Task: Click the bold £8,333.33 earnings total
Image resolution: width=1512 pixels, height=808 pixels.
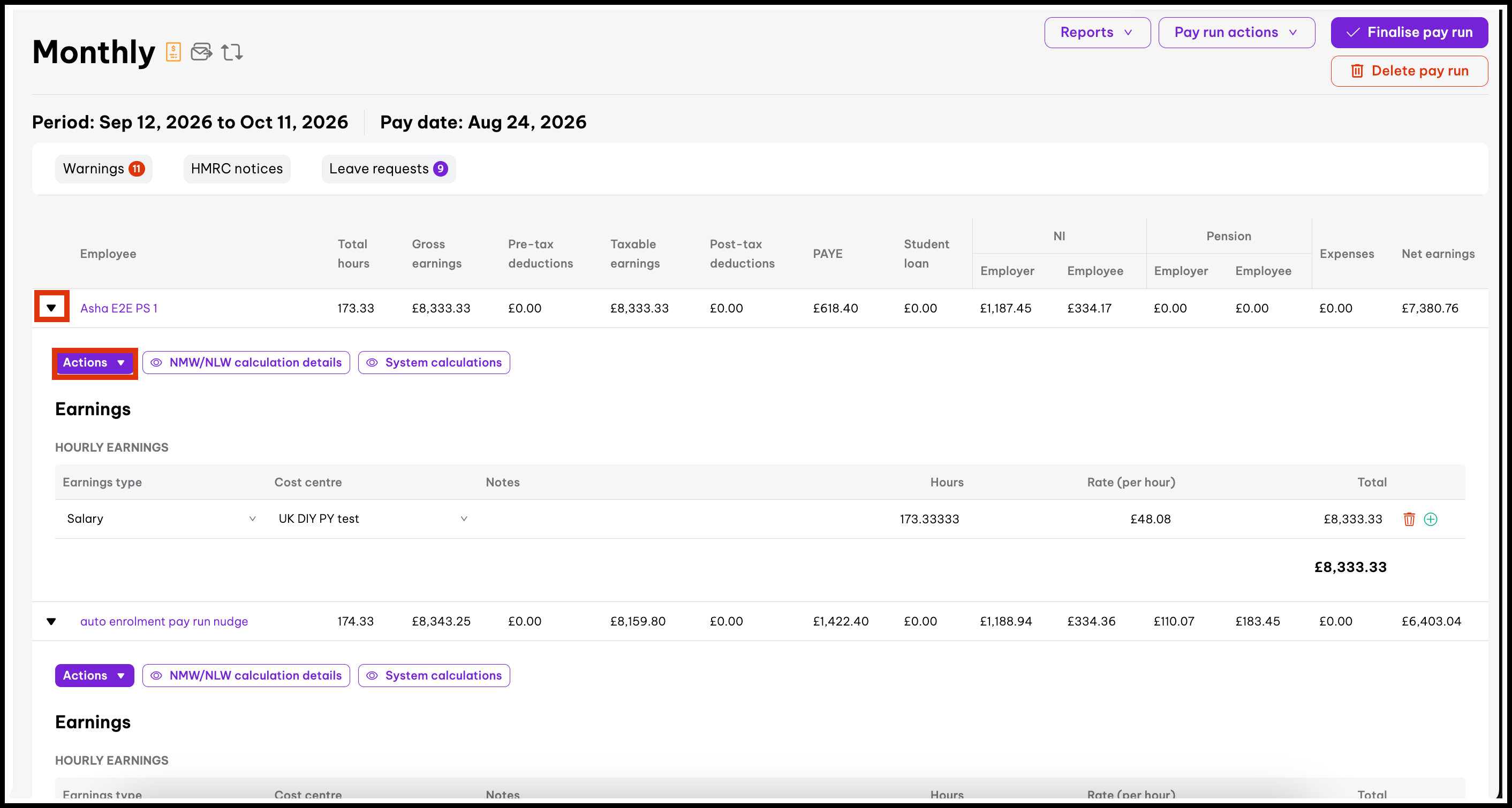Action: tap(1350, 567)
